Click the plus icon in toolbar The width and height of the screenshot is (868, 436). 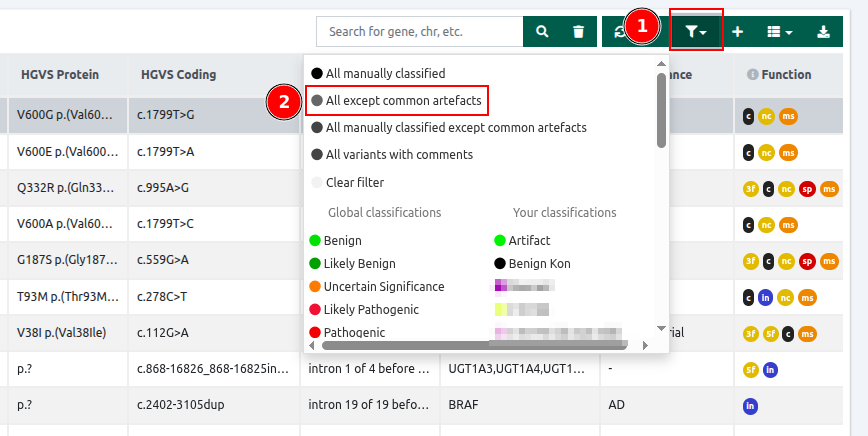[x=738, y=32]
